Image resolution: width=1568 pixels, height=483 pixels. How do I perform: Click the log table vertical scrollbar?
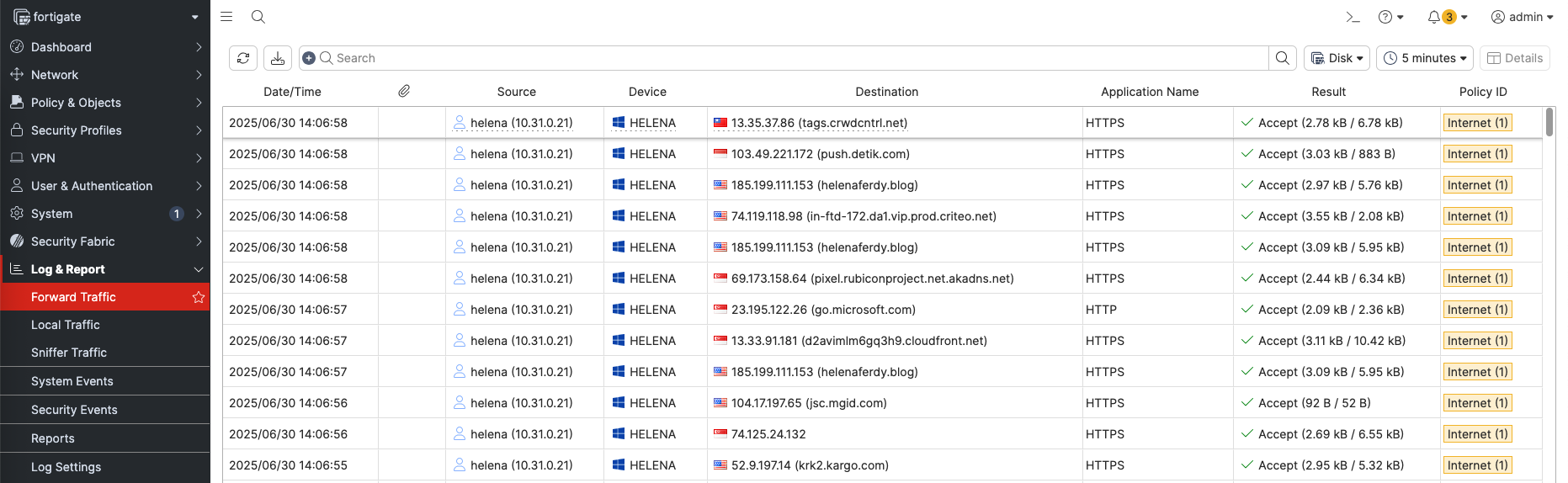pos(1549,123)
